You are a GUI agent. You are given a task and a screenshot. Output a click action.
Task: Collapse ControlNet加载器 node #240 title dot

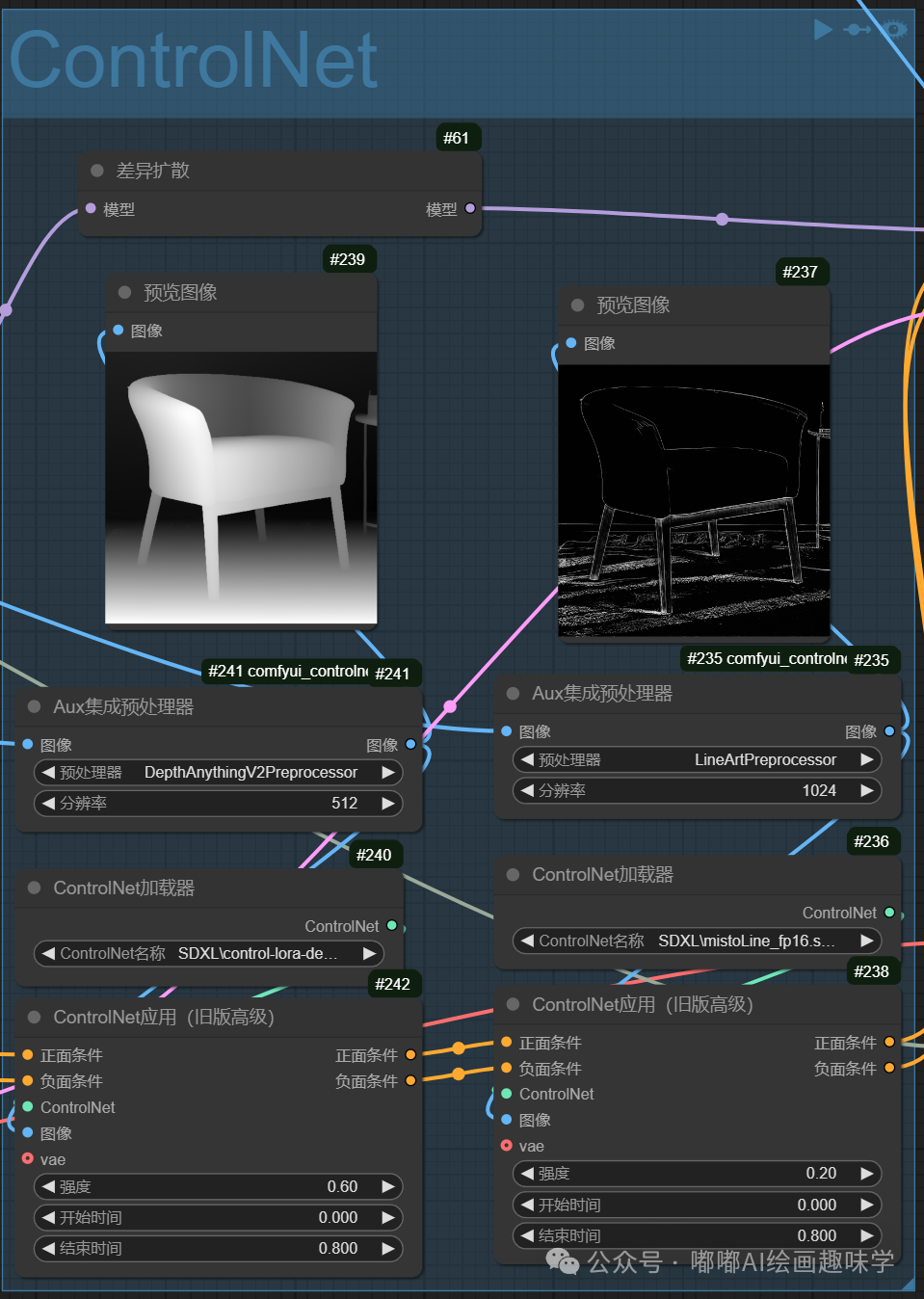pyautogui.click(x=34, y=888)
